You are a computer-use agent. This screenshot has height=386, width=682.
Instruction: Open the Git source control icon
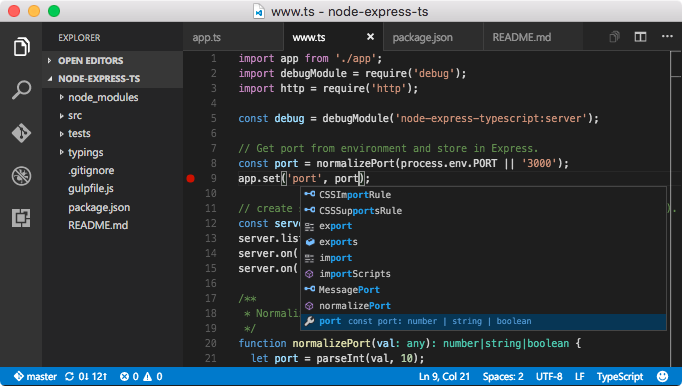(x=21, y=133)
